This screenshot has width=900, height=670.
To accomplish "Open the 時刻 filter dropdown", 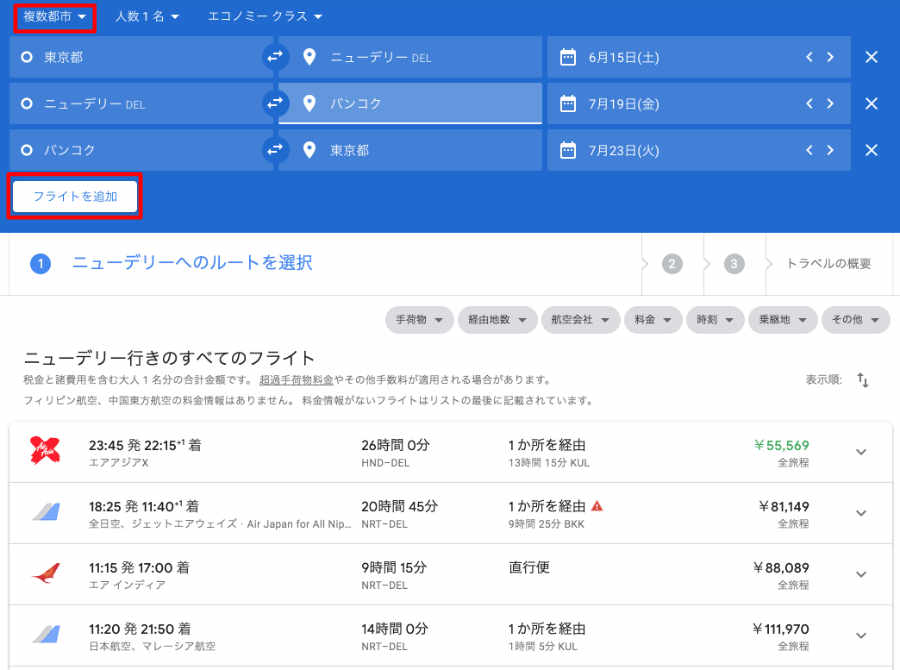I will pyautogui.click(x=715, y=320).
